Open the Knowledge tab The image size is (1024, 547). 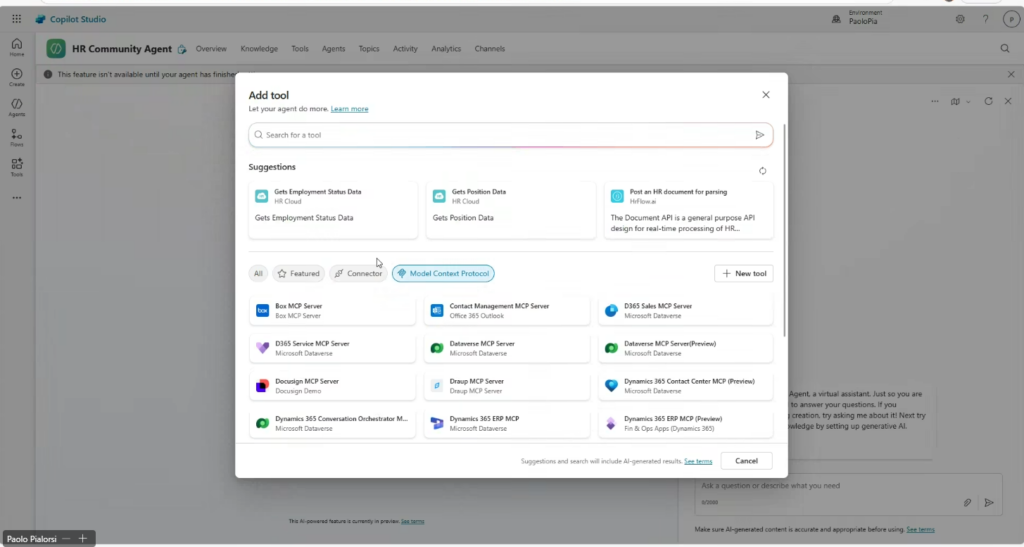[x=259, y=48]
